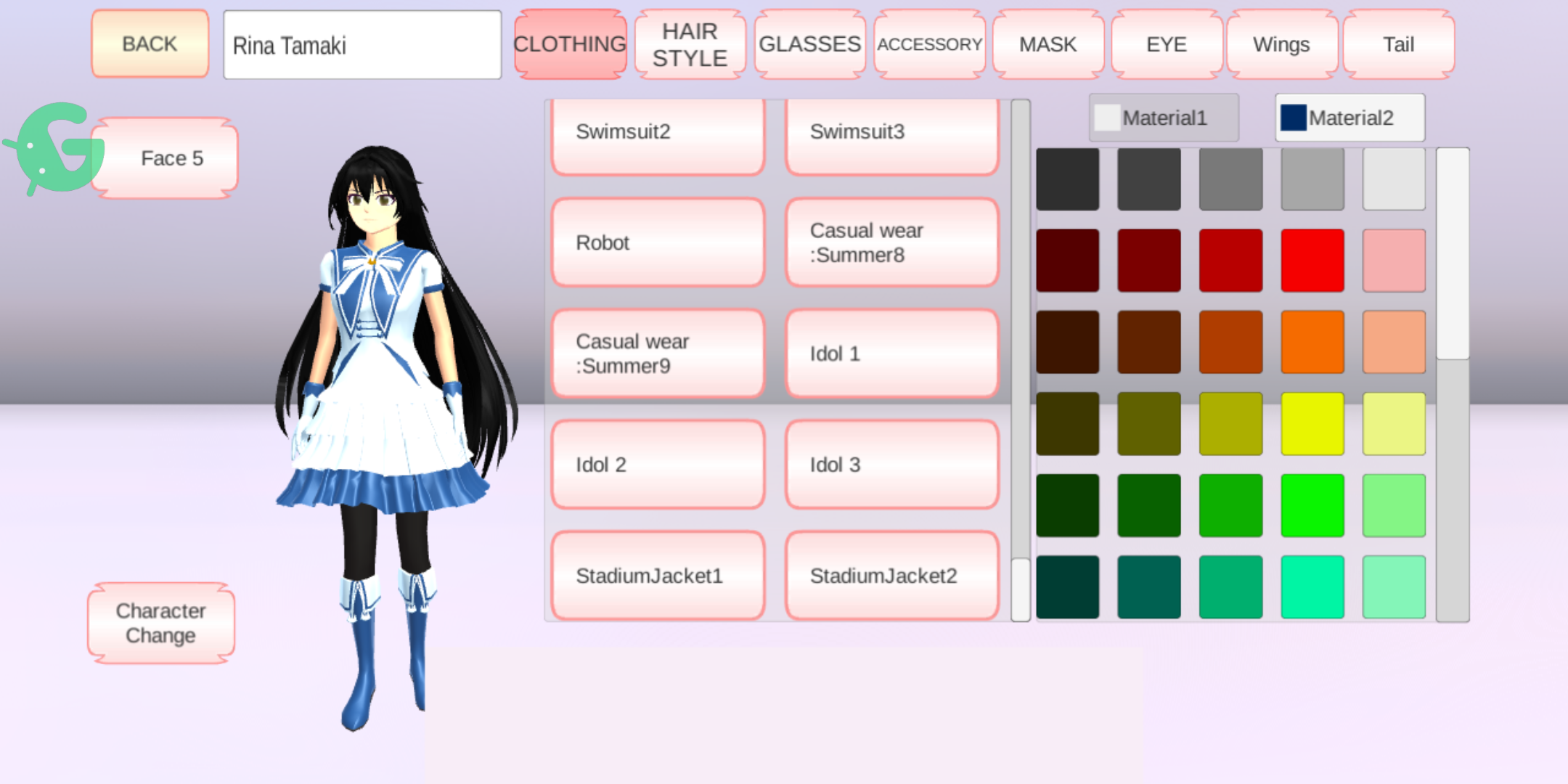The width and height of the screenshot is (1568, 784).
Task: Choose the bright yellow color swatch
Action: [x=1312, y=424]
